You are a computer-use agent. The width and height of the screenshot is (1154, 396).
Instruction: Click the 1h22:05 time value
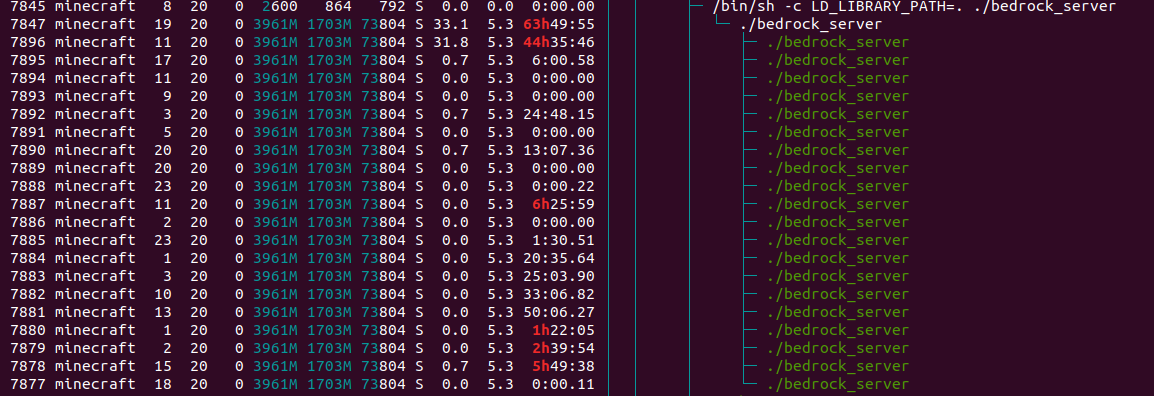pos(563,330)
